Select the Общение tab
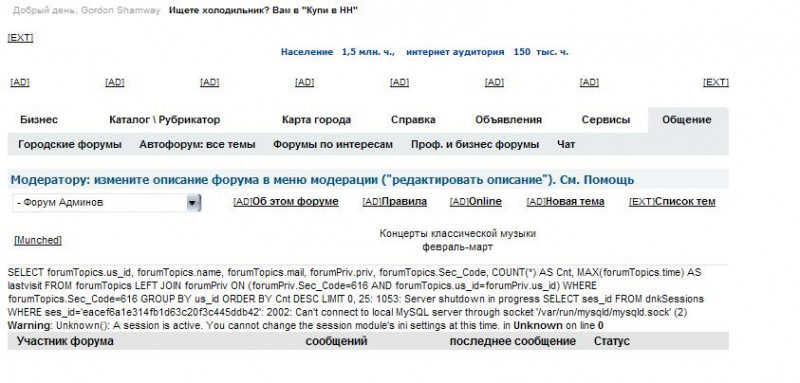Viewport: 800px width, 383px height. 687,120
